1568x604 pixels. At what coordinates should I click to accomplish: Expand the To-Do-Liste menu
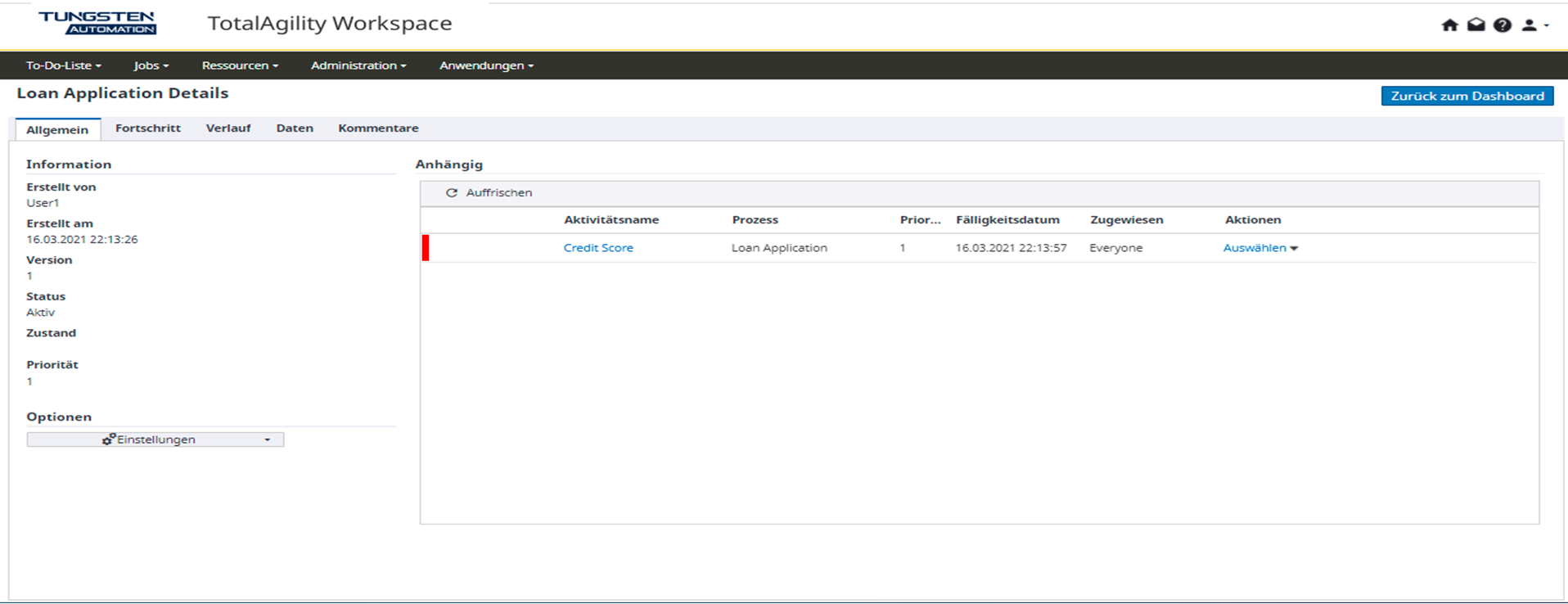63,65
